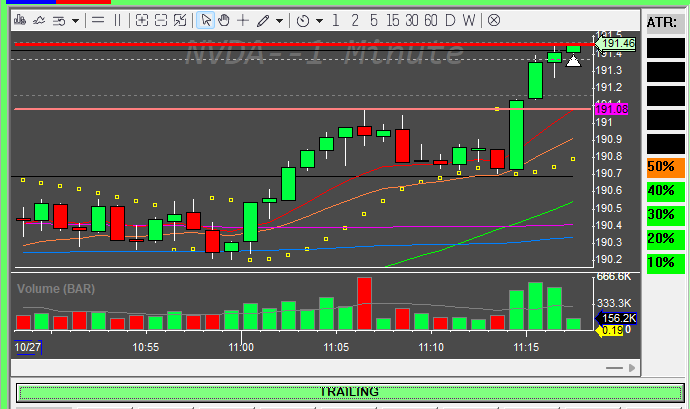Click the clock timeframe icon

pos(303,21)
